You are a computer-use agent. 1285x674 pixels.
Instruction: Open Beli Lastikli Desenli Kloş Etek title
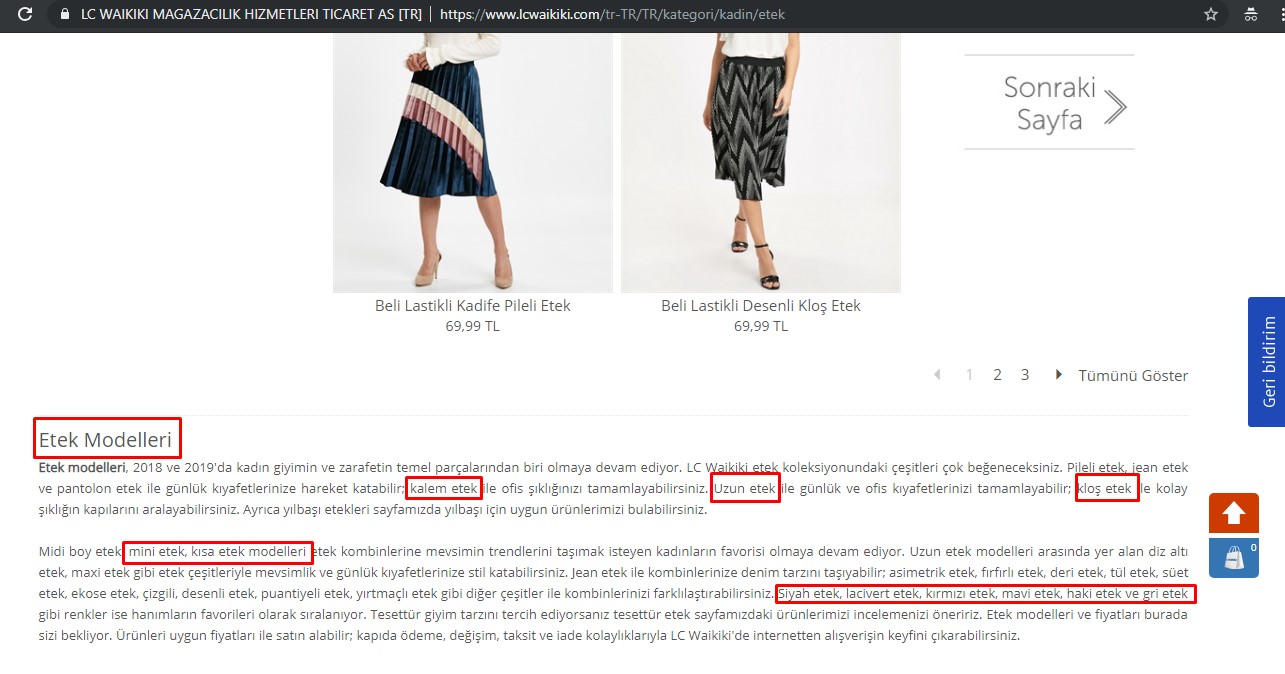pyautogui.click(x=761, y=305)
